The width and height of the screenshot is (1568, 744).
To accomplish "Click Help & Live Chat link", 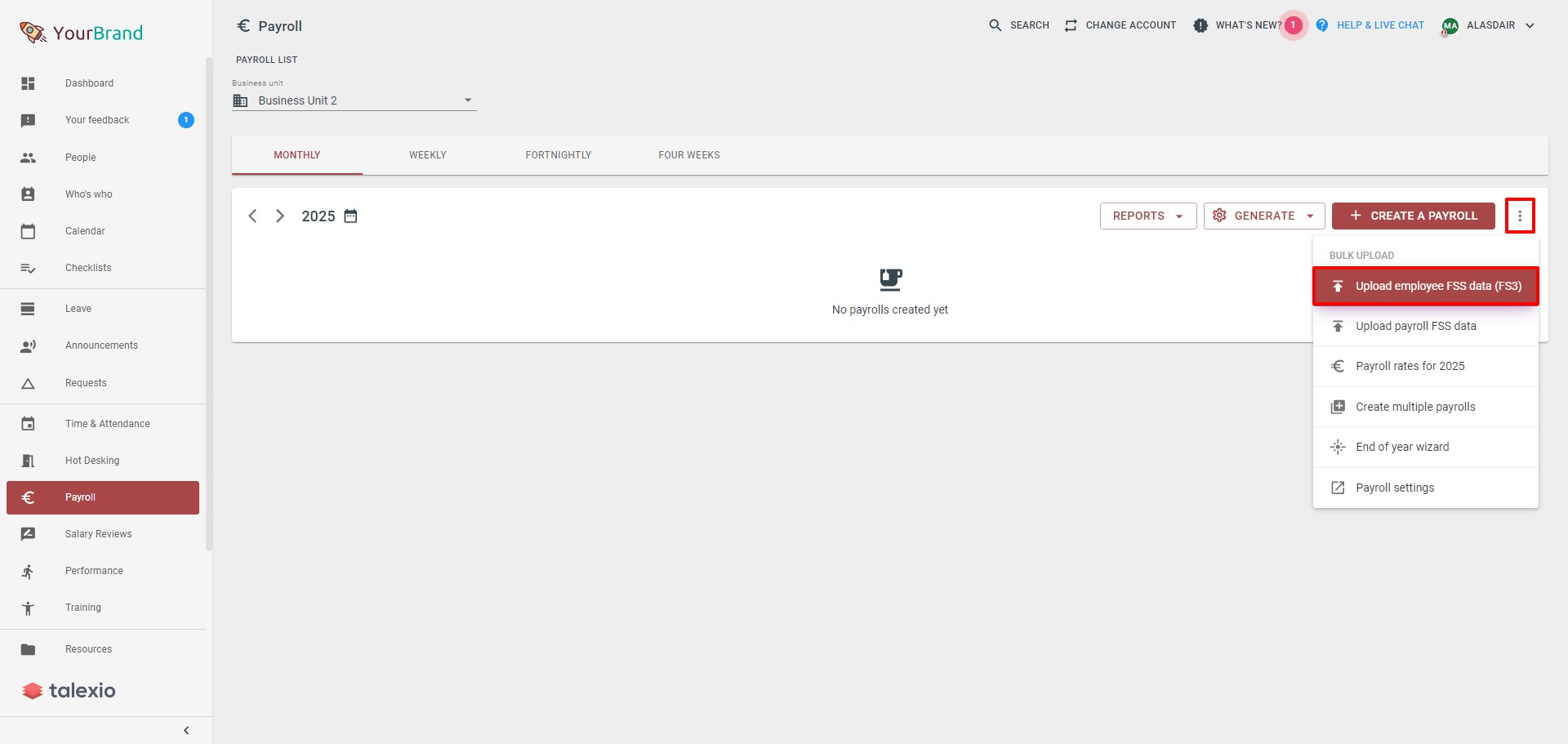I will click(x=1380, y=25).
